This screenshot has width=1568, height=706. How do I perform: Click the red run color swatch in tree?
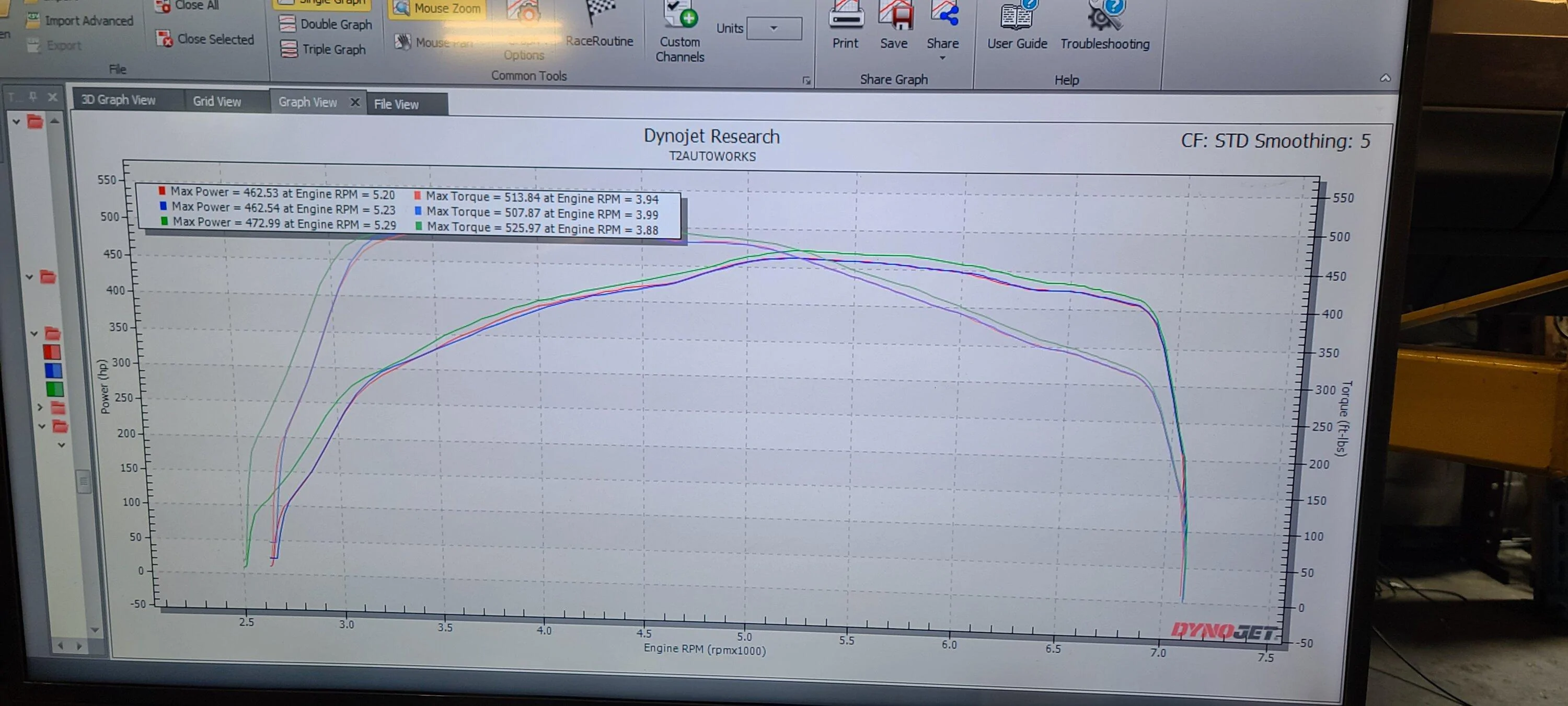[x=52, y=352]
